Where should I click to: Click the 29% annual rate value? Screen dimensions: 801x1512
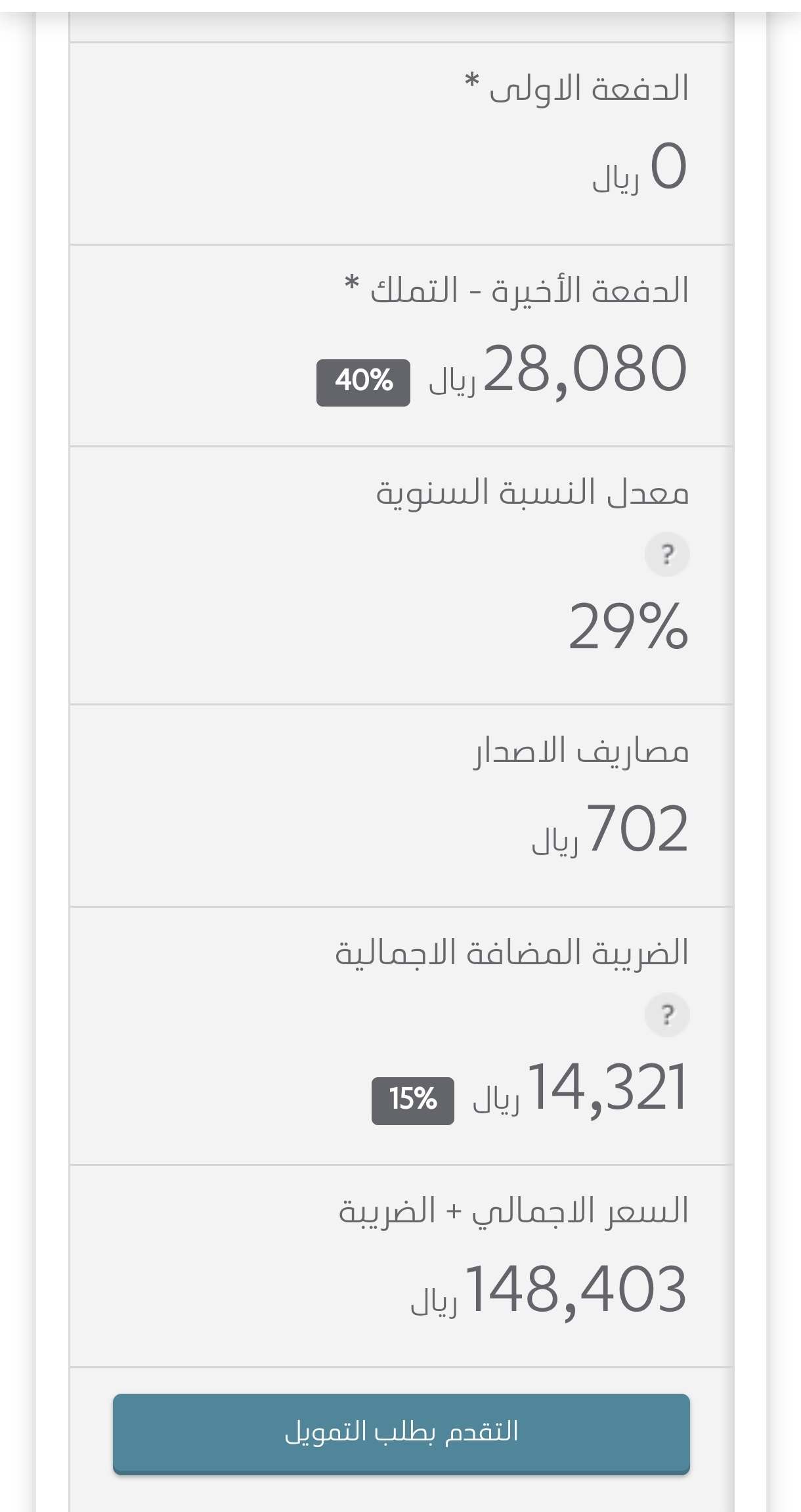(628, 627)
